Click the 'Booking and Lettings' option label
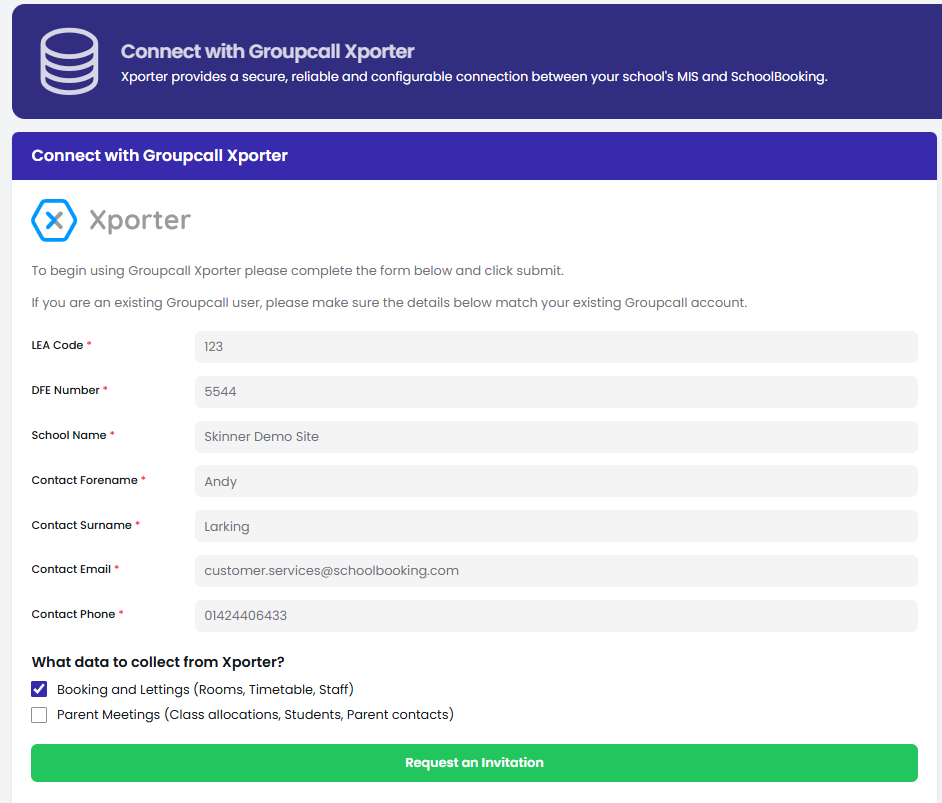Viewport: 942px width, 803px height. [x=205, y=689]
